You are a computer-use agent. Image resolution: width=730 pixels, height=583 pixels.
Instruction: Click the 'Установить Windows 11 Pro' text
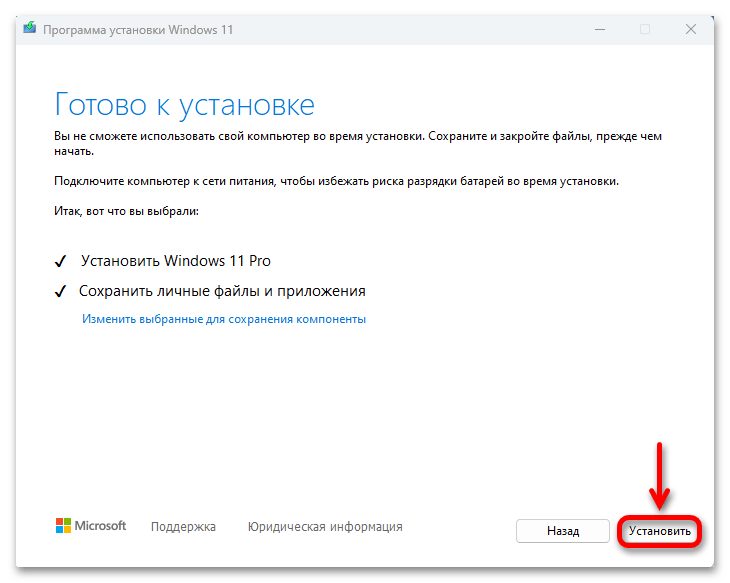[176, 261]
